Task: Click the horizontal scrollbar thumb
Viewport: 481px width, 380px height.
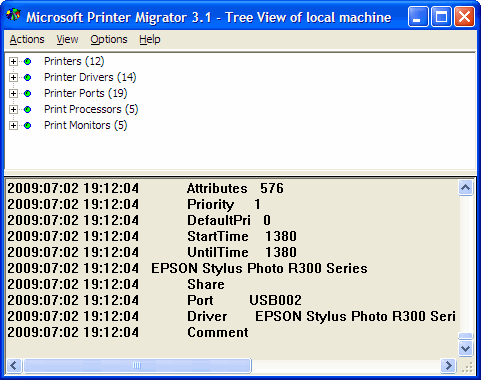Action: [x=137, y=366]
